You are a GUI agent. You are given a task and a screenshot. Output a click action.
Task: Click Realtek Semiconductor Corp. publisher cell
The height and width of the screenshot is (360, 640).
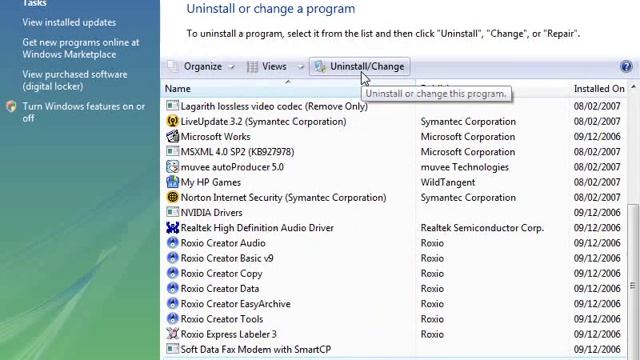[x=482, y=228]
